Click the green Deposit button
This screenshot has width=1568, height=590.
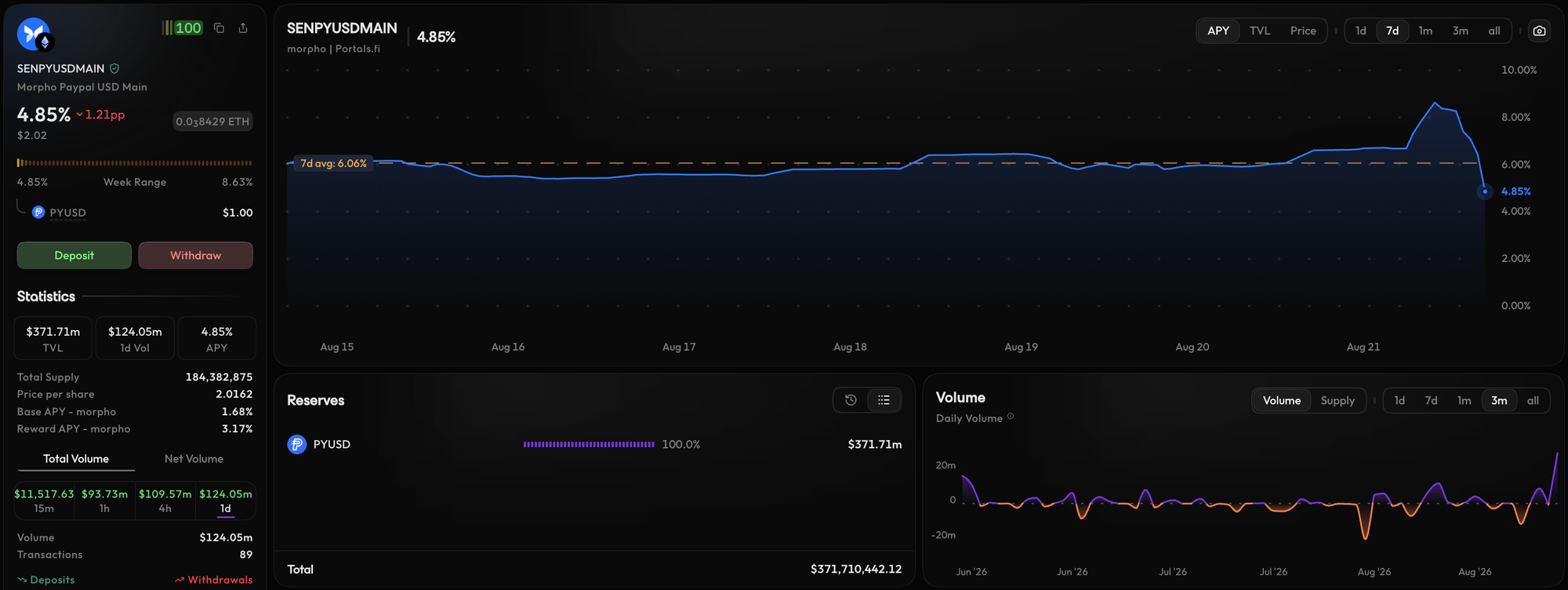[x=74, y=256]
